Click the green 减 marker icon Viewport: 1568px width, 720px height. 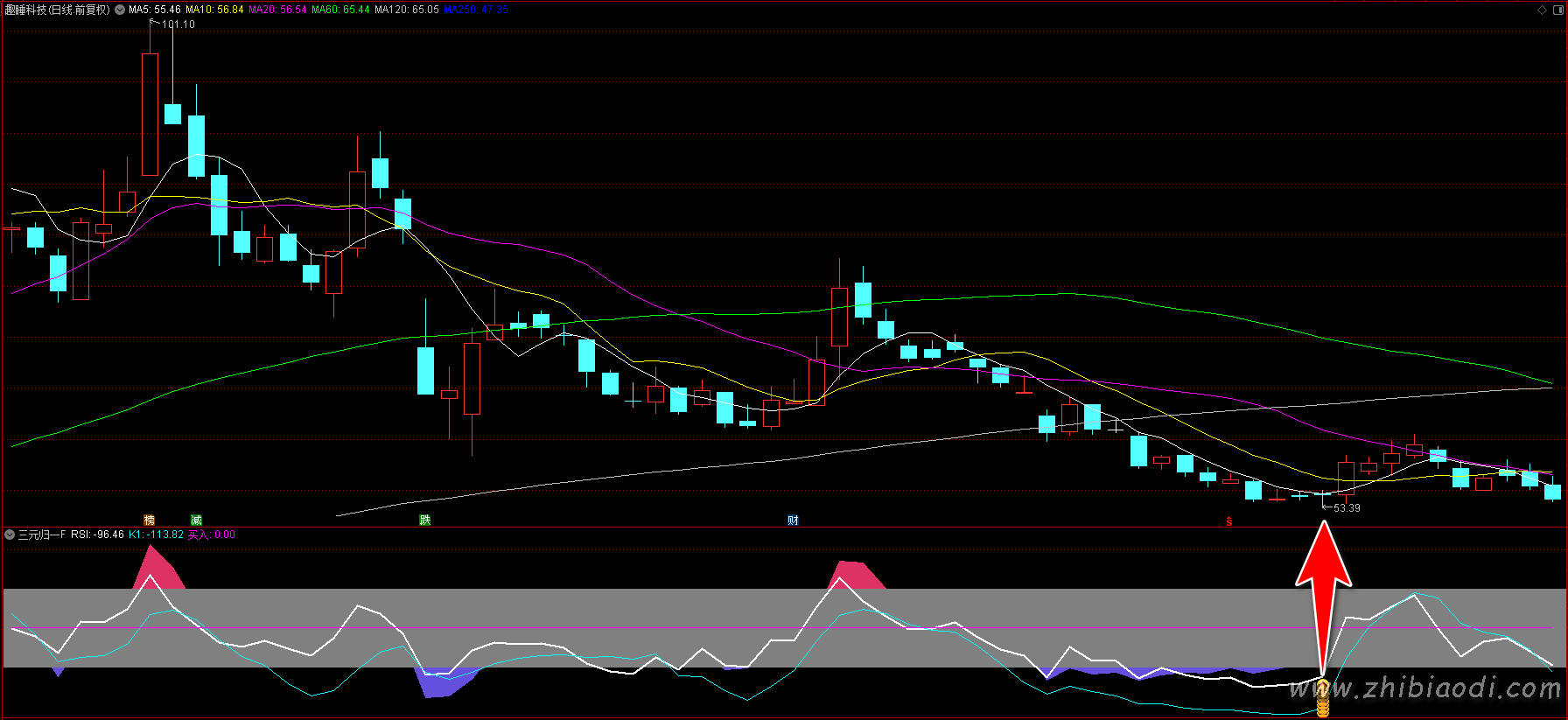[x=196, y=520]
